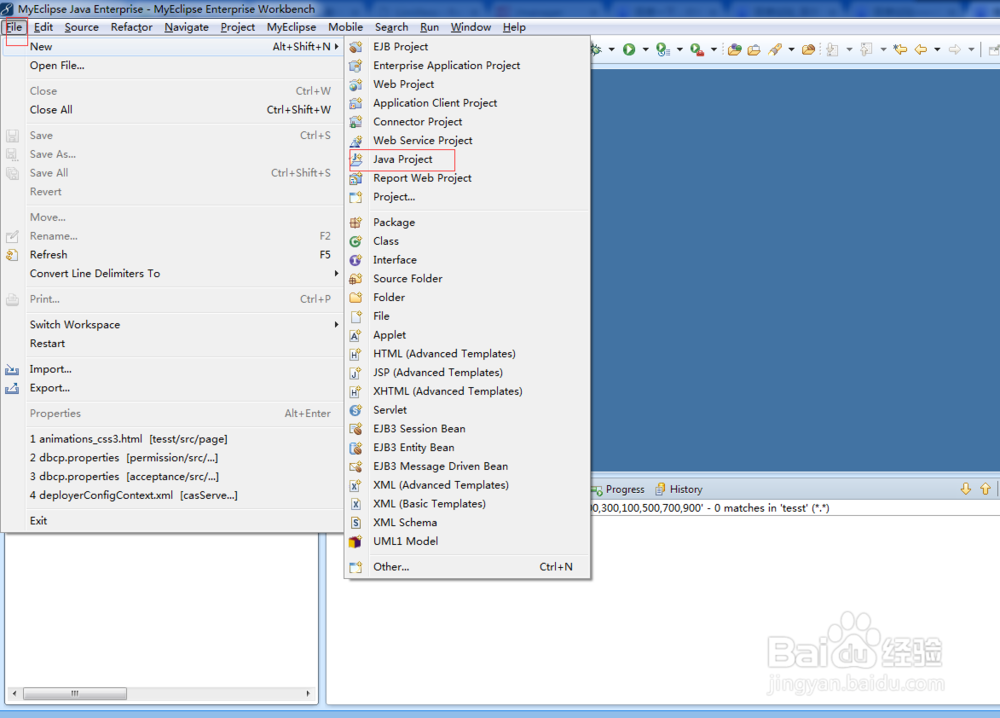This screenshot has width=1000, height=718.
Task: Select Java Project from New submenu
Action: [402, 159]
